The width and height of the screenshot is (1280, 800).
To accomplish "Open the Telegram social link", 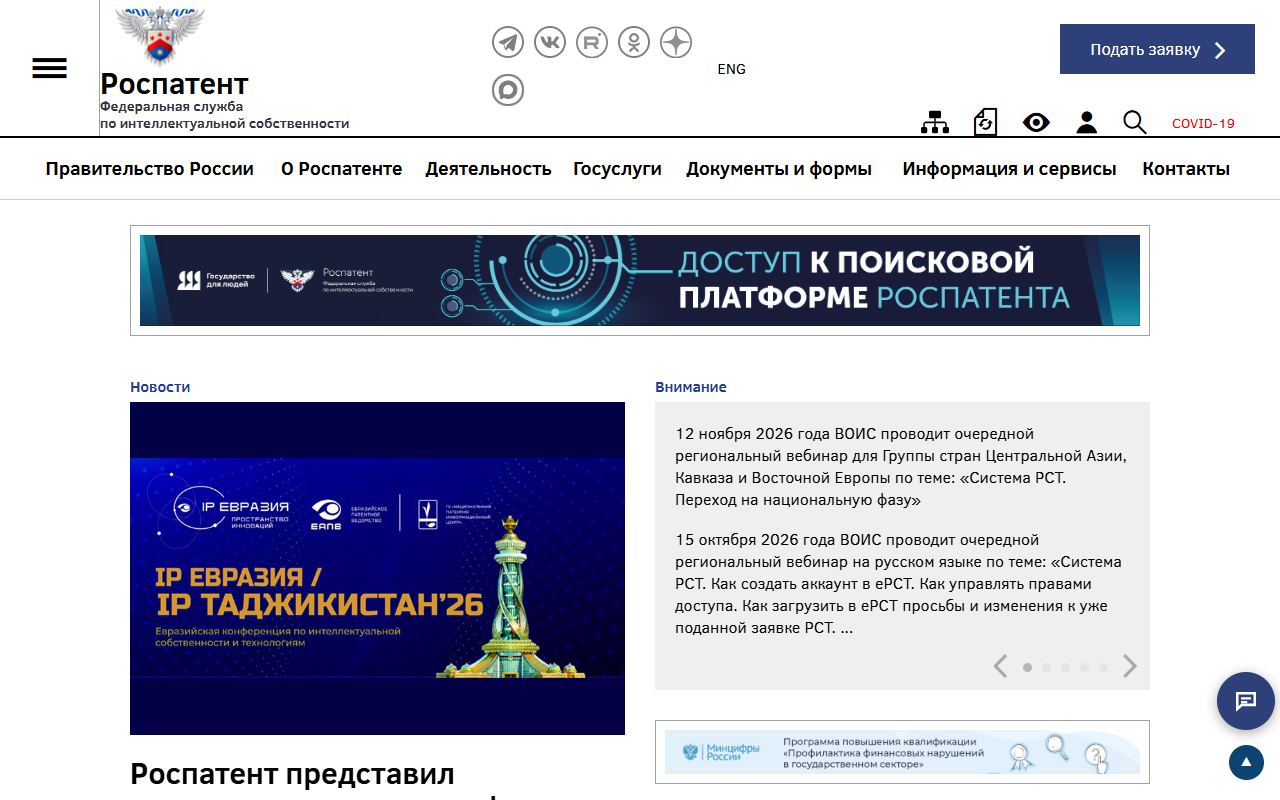I will 508,42.
